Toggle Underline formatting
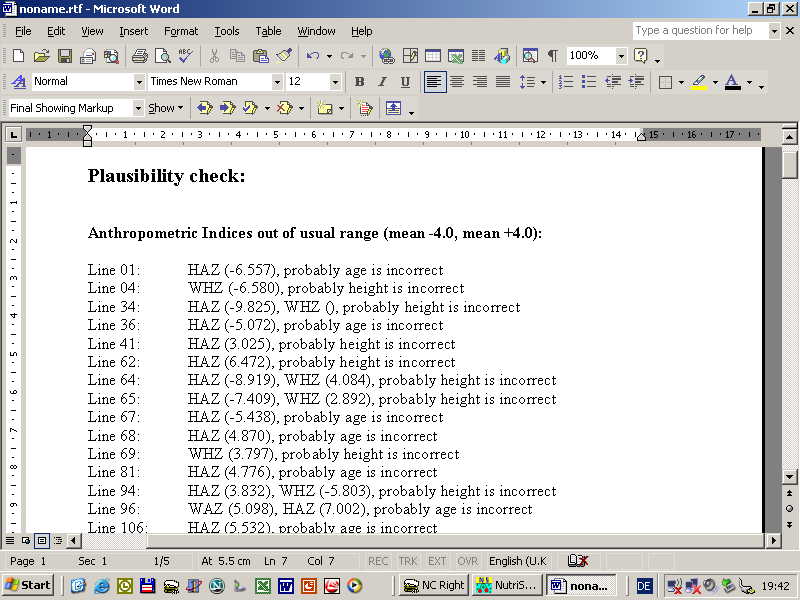The width and height of the screenshot is (800, 600). tap(405, 82)
